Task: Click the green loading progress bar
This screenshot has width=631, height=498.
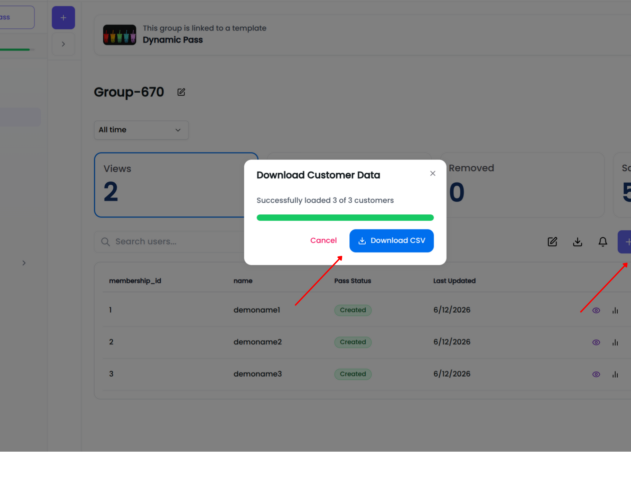Action: [345, 218]
